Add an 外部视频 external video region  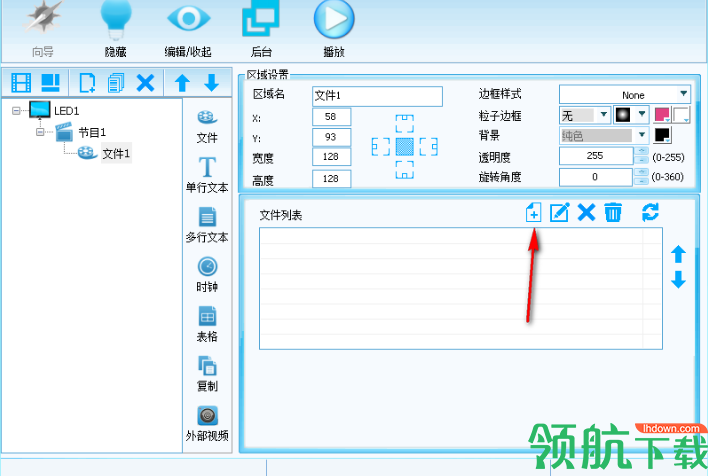[207, 424]
